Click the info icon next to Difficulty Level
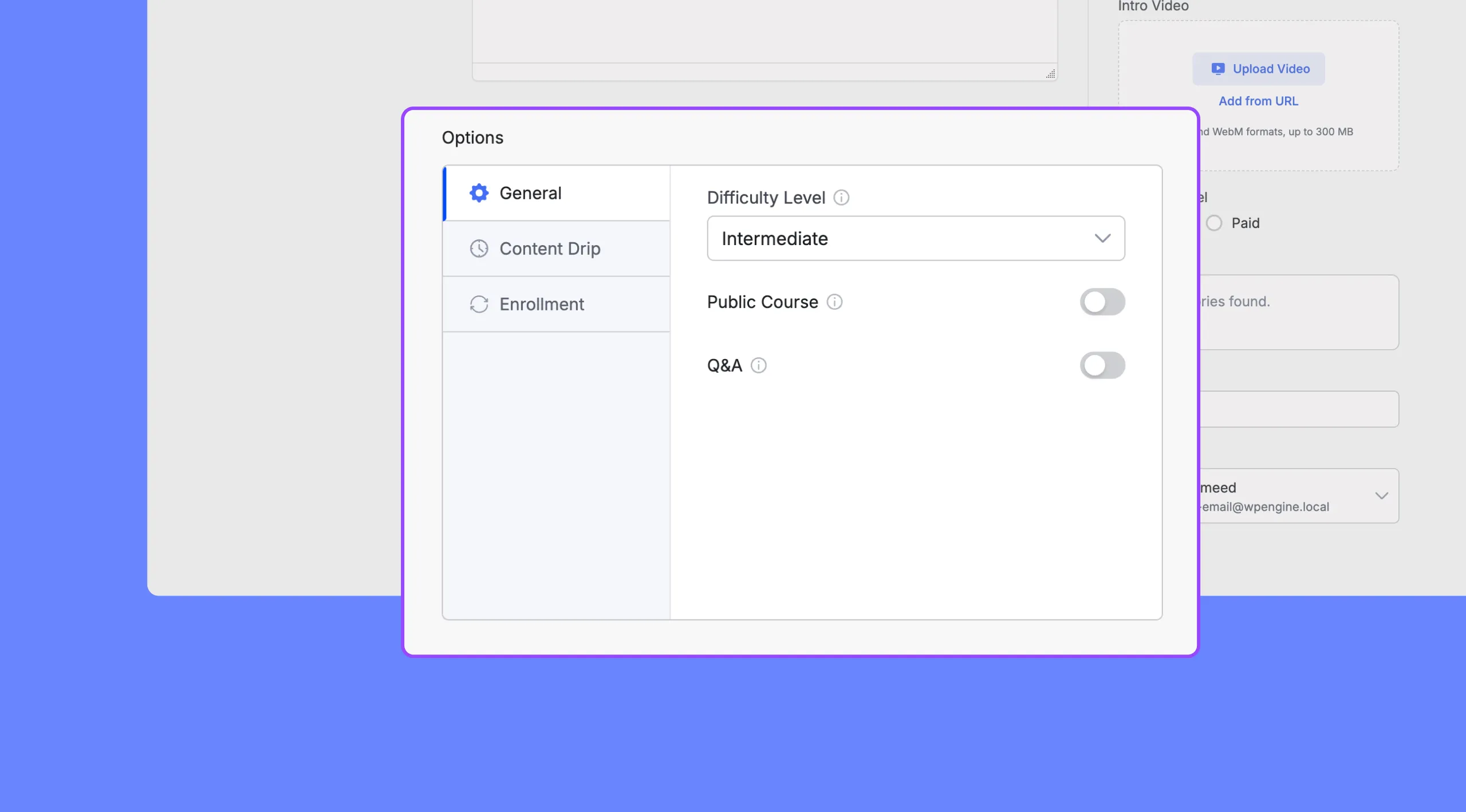Viewport: 1466px width, 812px height. coord(841,198)
